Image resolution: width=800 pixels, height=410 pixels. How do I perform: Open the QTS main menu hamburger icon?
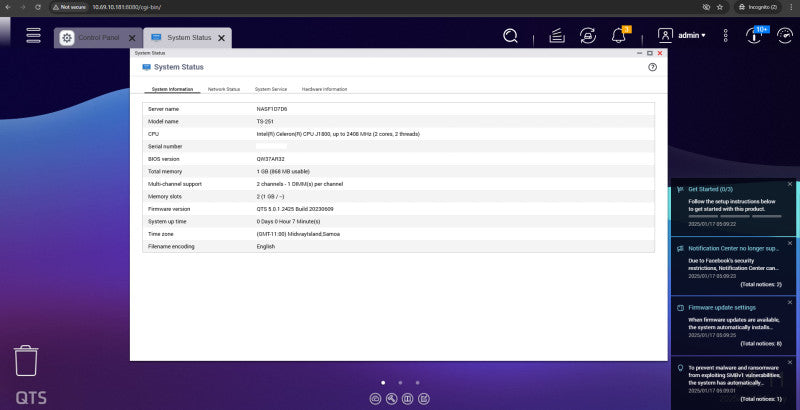[34, 35]
